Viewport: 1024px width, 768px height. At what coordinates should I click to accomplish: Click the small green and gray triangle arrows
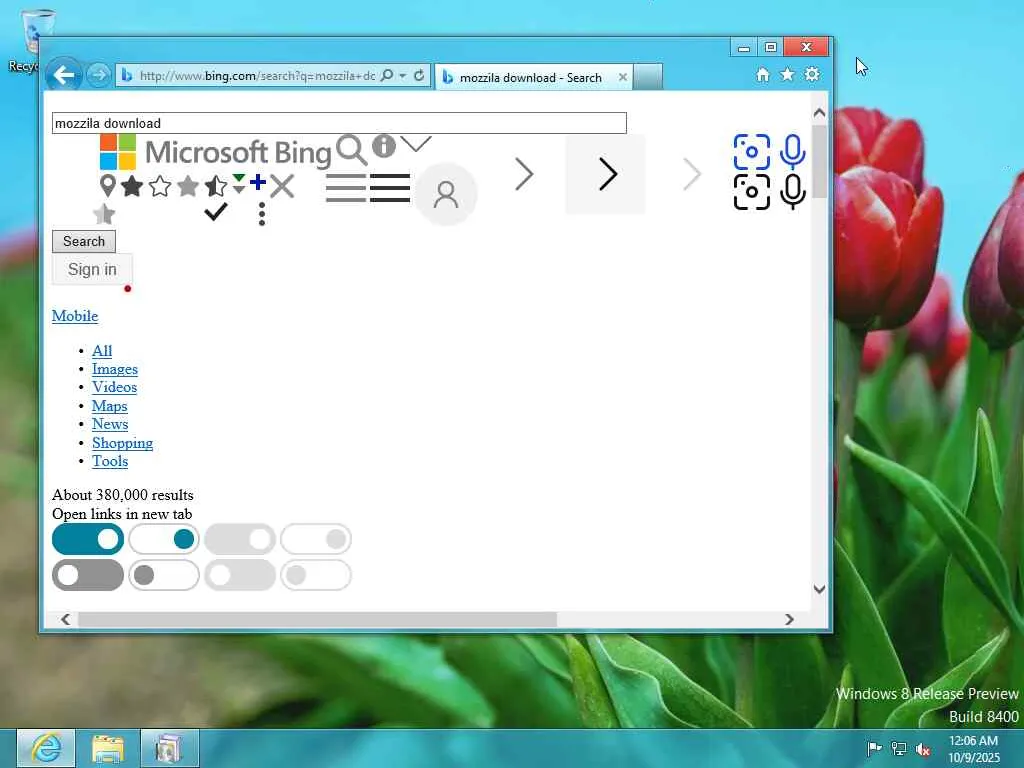tap(239, 184)
